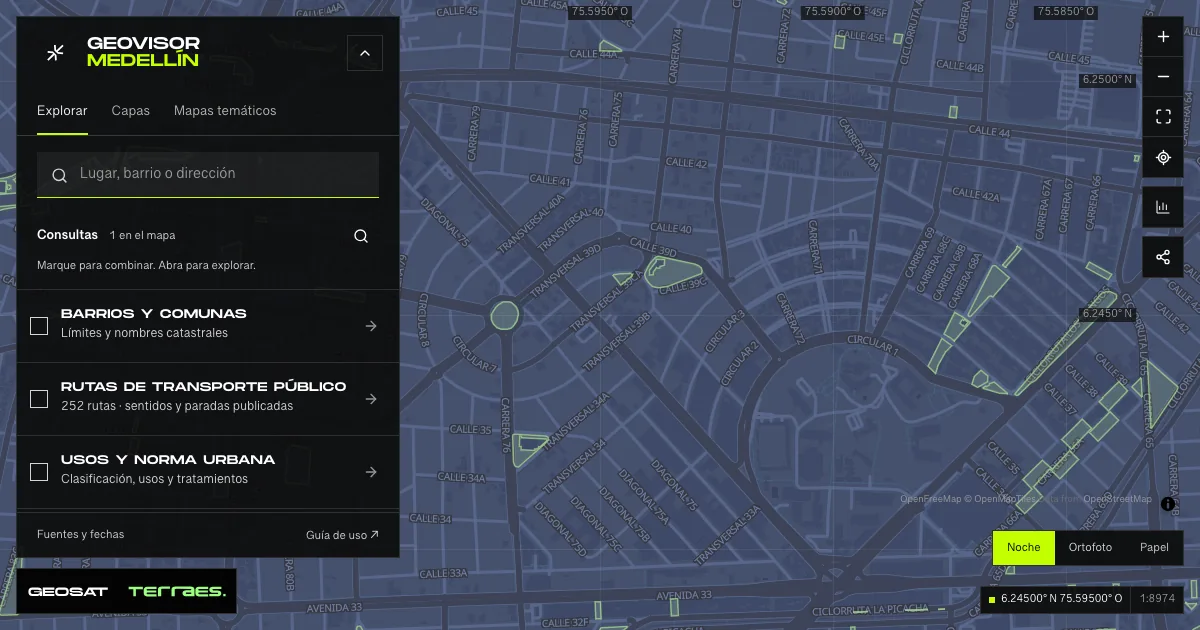Image resolution: width=1200 pixels, height=630 pixels.
Task: Open the Guía de uso link
Action: (x=342, y=535)
